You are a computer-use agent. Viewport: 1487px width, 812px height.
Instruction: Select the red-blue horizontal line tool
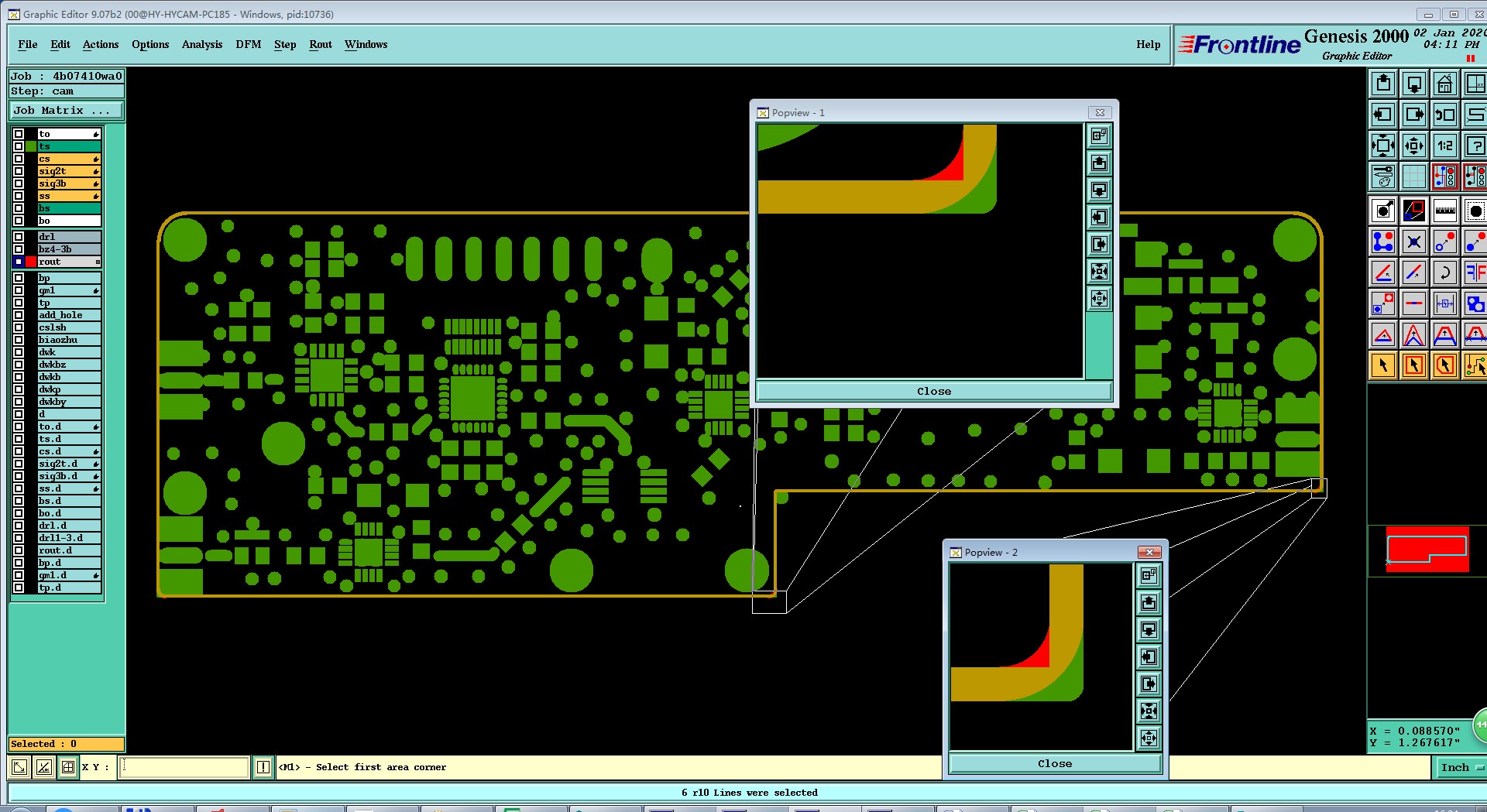1414,303
